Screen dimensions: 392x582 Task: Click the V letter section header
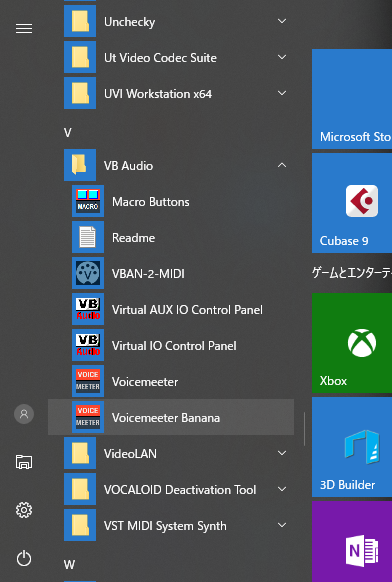pos(68,133)
